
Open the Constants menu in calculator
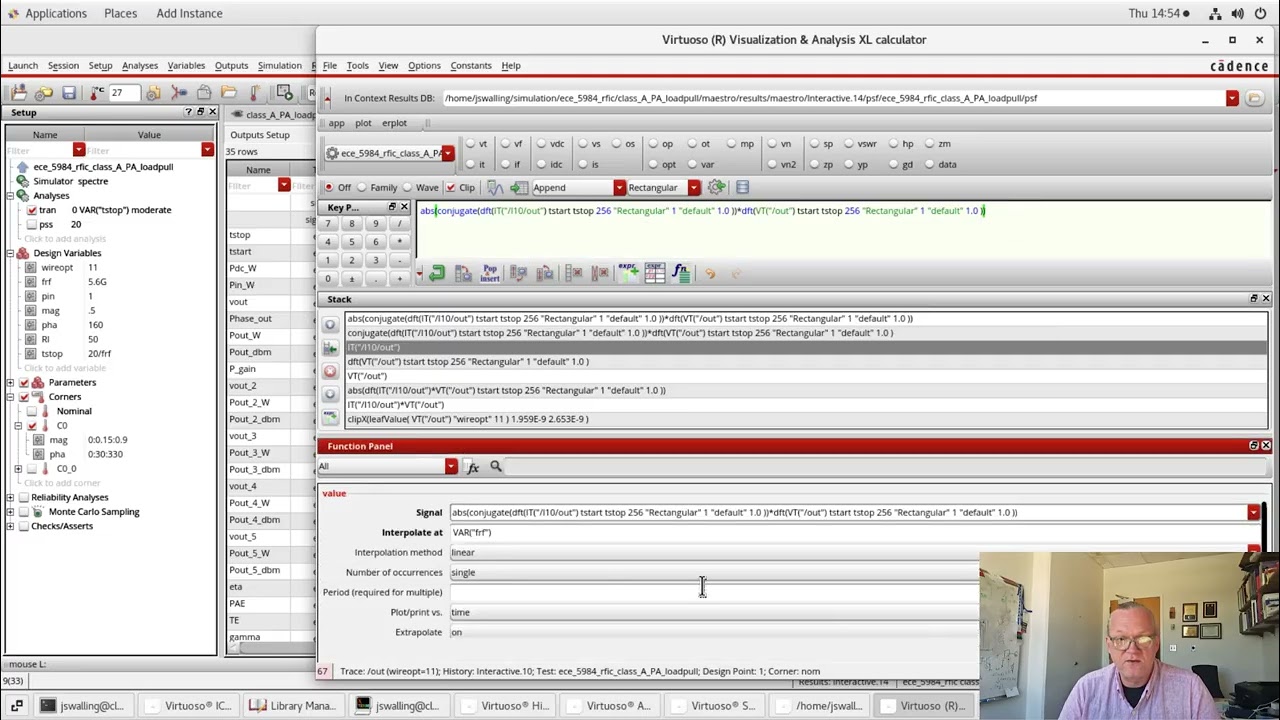pos(471,65)
